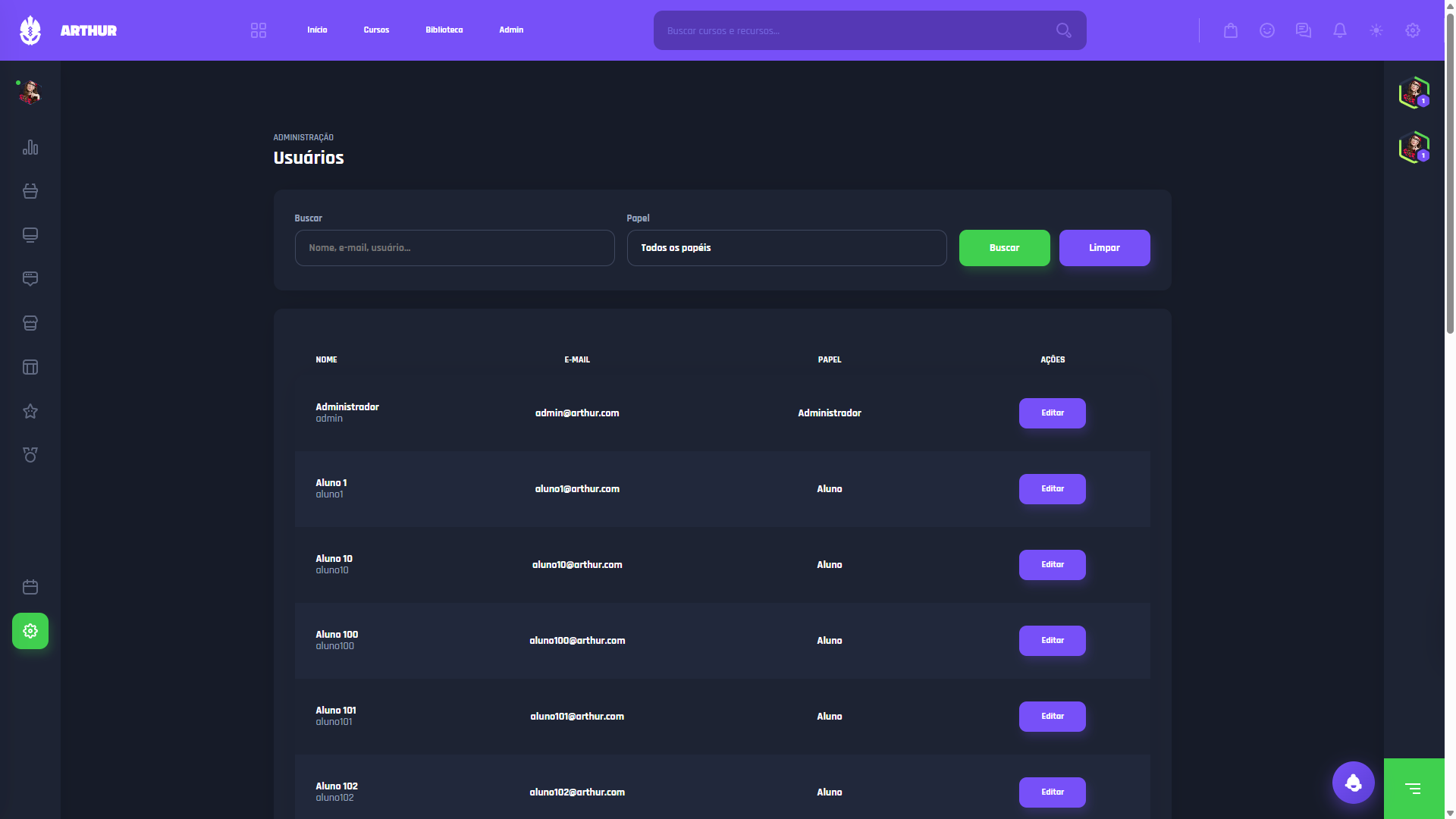Open the chat messages icon
The height and width of the screenshot is (819, 1456).
coord(1304,30)
